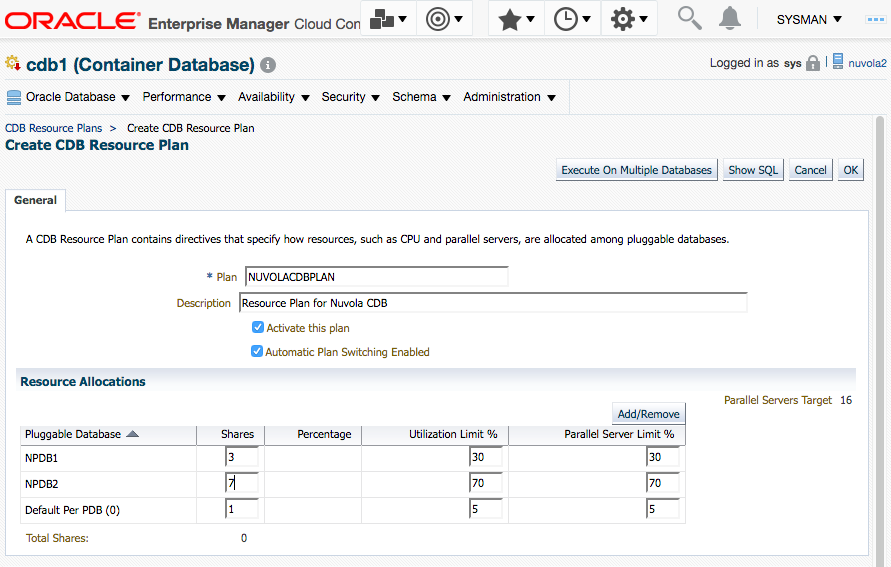Open the Availability dropdown menu

click(x=273, y=97)
